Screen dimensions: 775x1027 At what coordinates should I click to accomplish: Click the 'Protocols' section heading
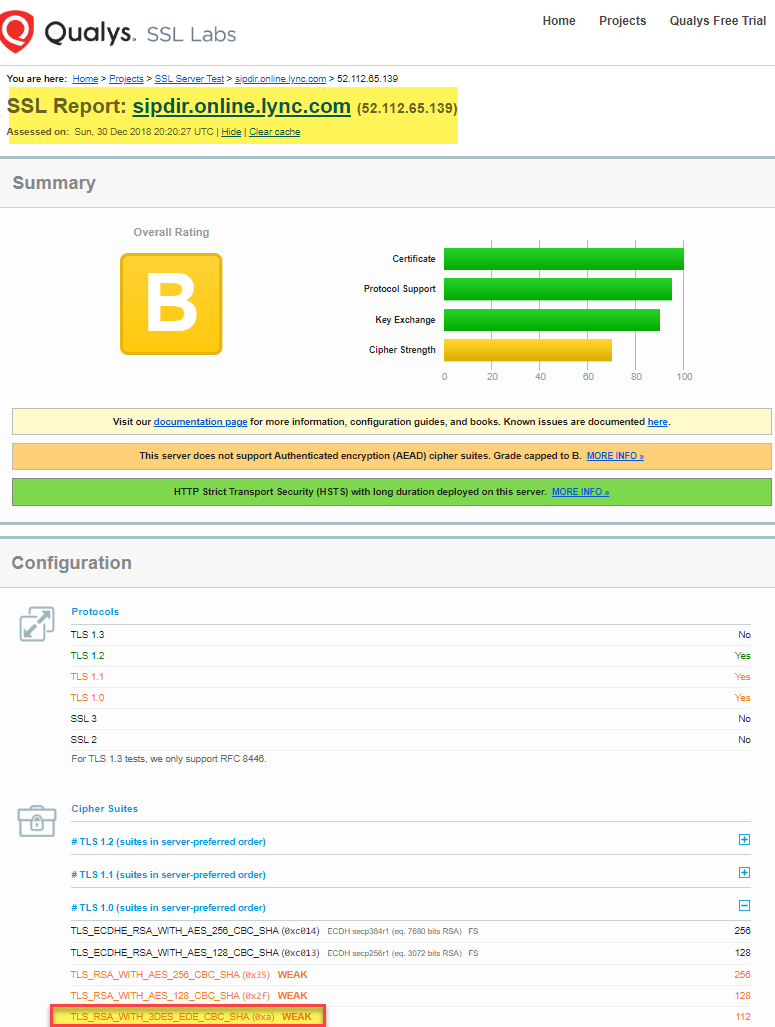(95, 612)
